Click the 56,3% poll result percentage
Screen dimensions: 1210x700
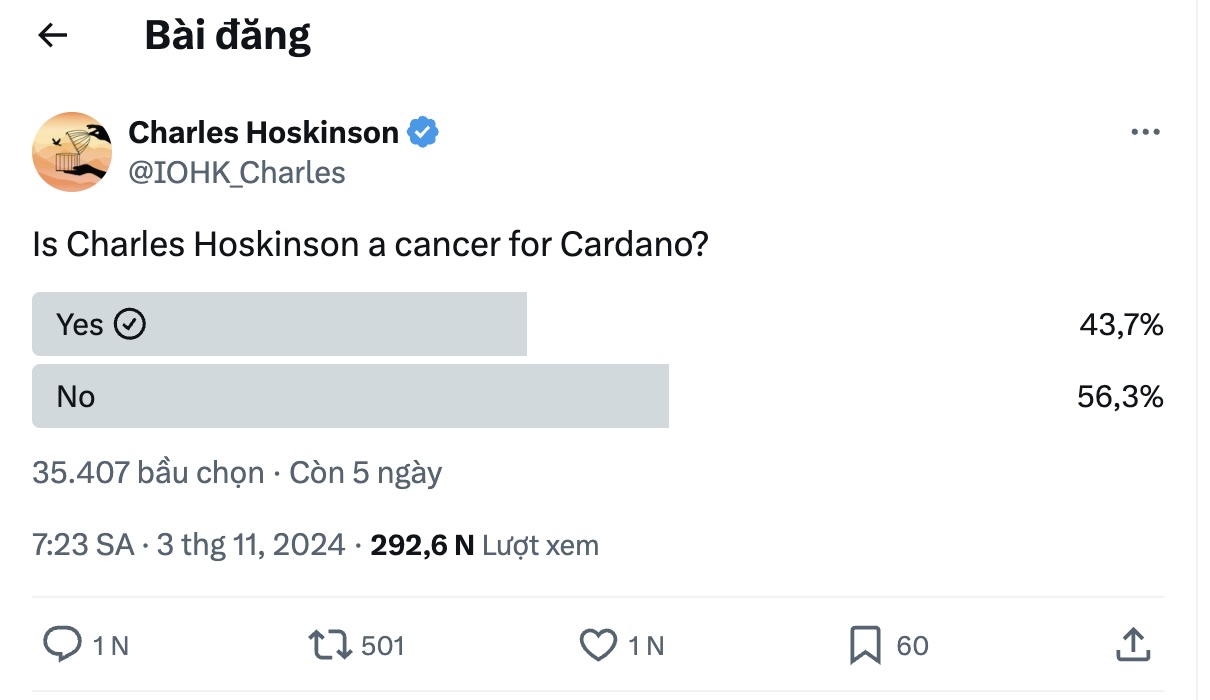click(1120, 397)
